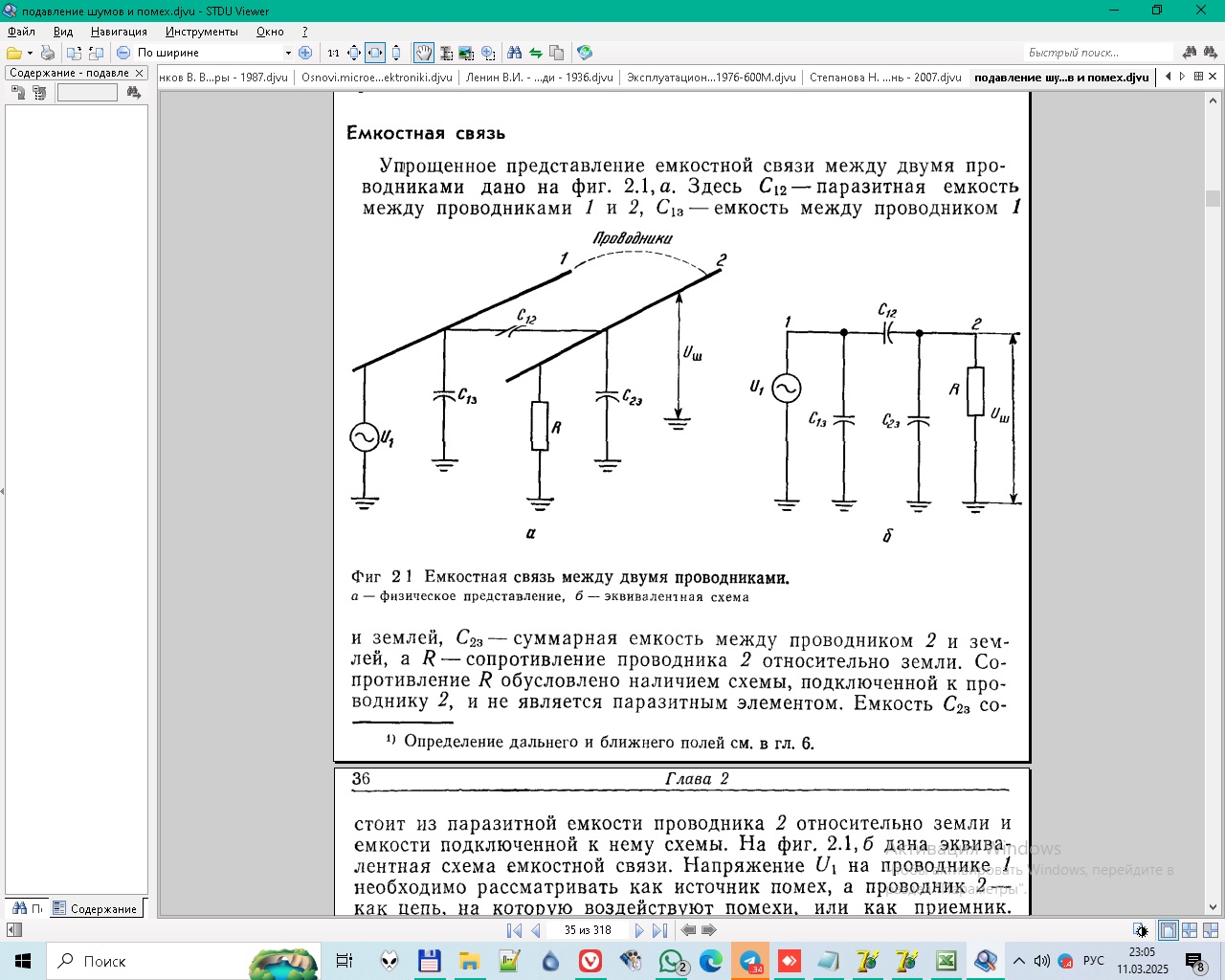Click the contents panel search input box
This screenshot has width=1225, height=980.
point(87,93)
